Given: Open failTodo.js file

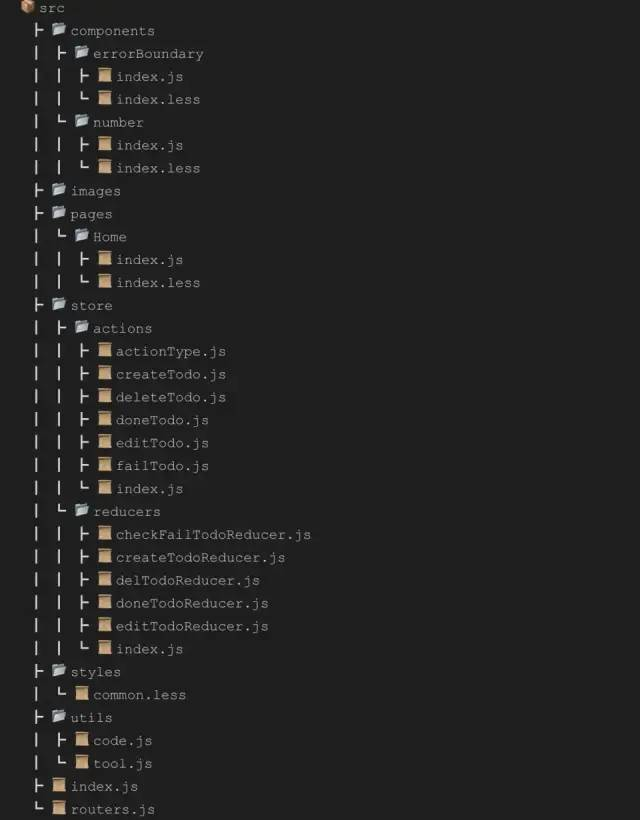Looking at the screenshot, I should (162, 466).
